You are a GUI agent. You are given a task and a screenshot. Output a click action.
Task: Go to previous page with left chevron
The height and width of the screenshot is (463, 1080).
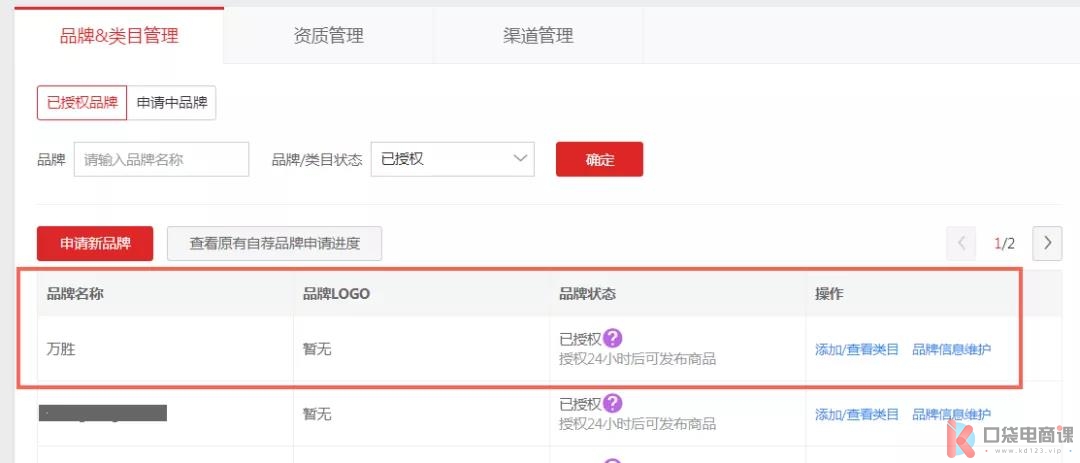pos(962,243)
